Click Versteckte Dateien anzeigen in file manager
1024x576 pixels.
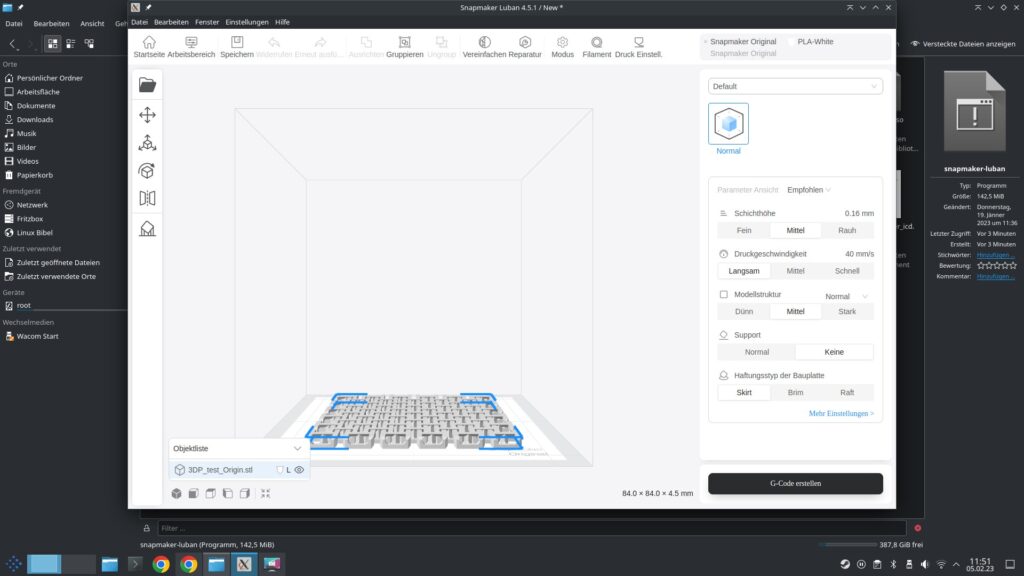click(x=963, y=44)
